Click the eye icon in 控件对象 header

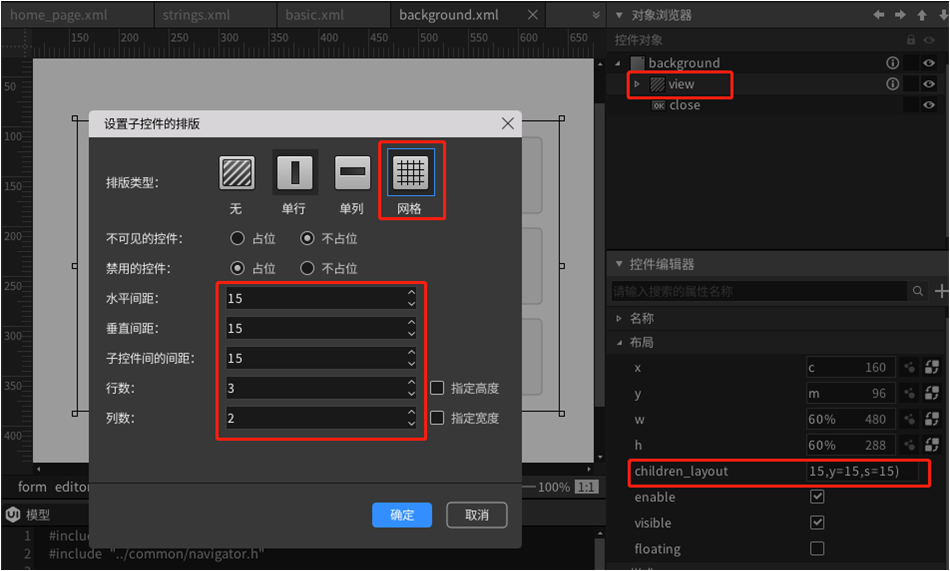point(929,40)
